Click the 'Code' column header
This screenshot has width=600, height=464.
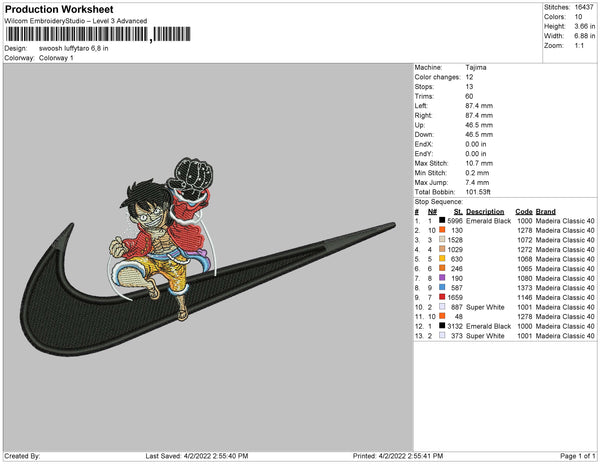(x=524, y=212)
